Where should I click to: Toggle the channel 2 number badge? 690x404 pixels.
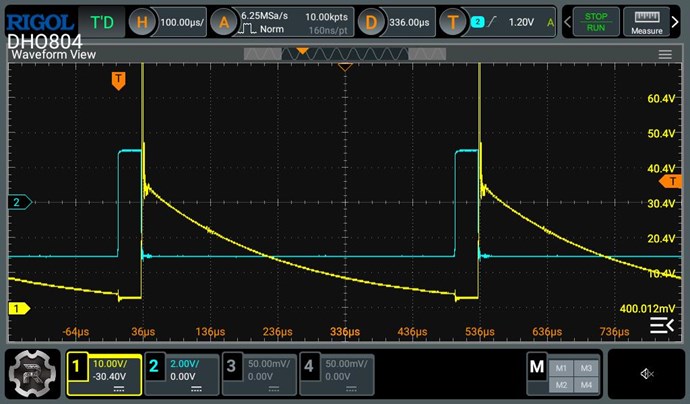154,366
